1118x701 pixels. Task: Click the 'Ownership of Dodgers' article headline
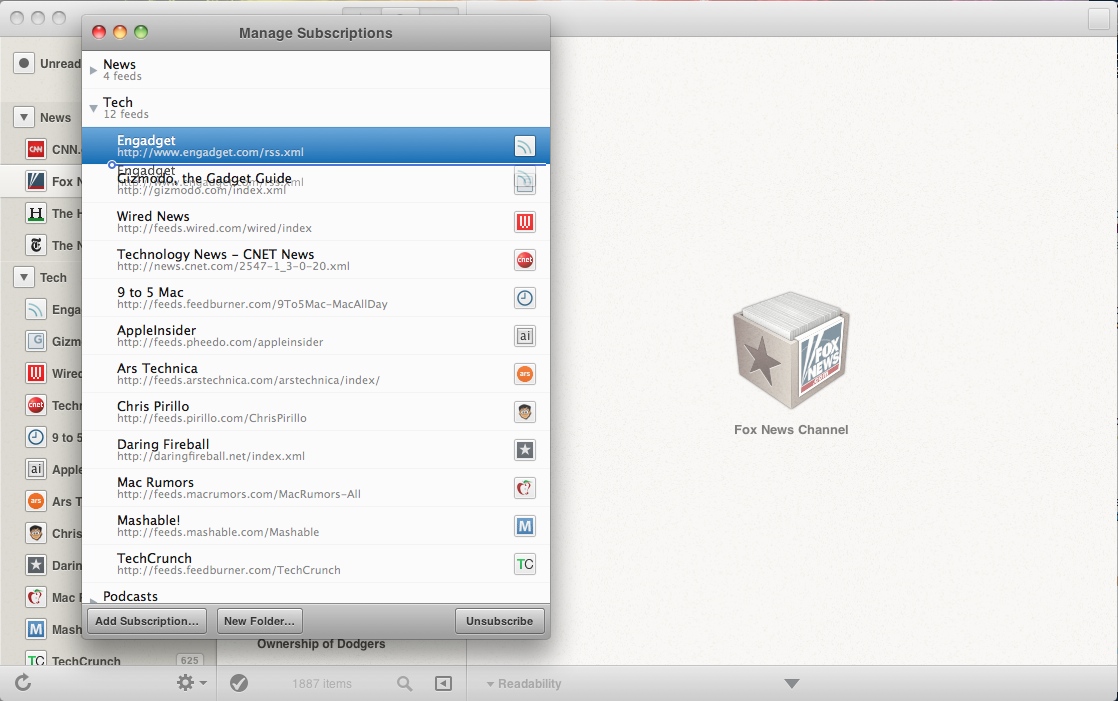tap(321, 644)
